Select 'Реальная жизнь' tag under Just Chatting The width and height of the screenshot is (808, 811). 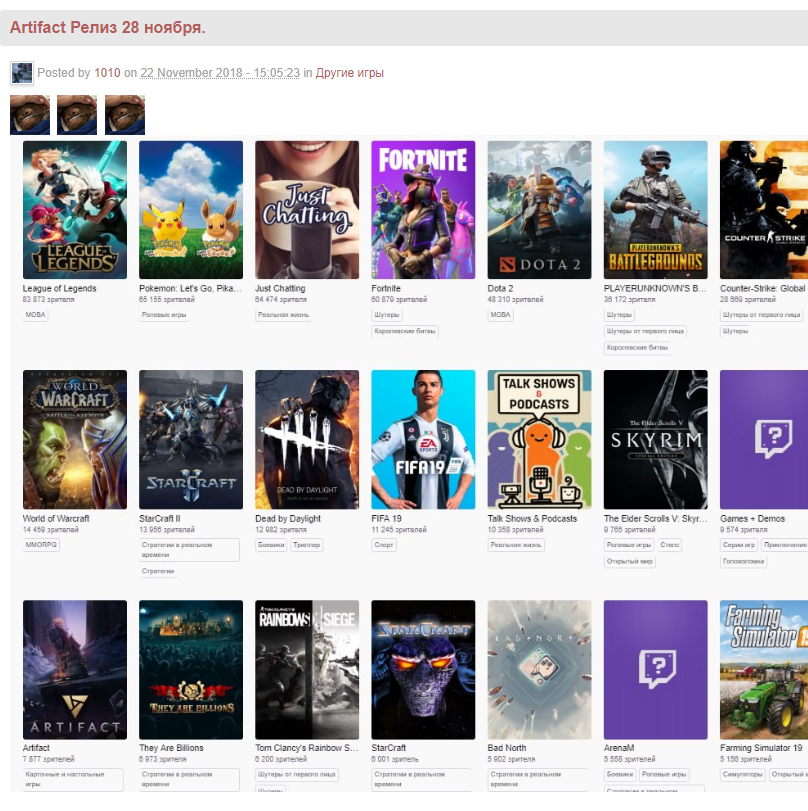pyautogui.click(x=283, y=314)
